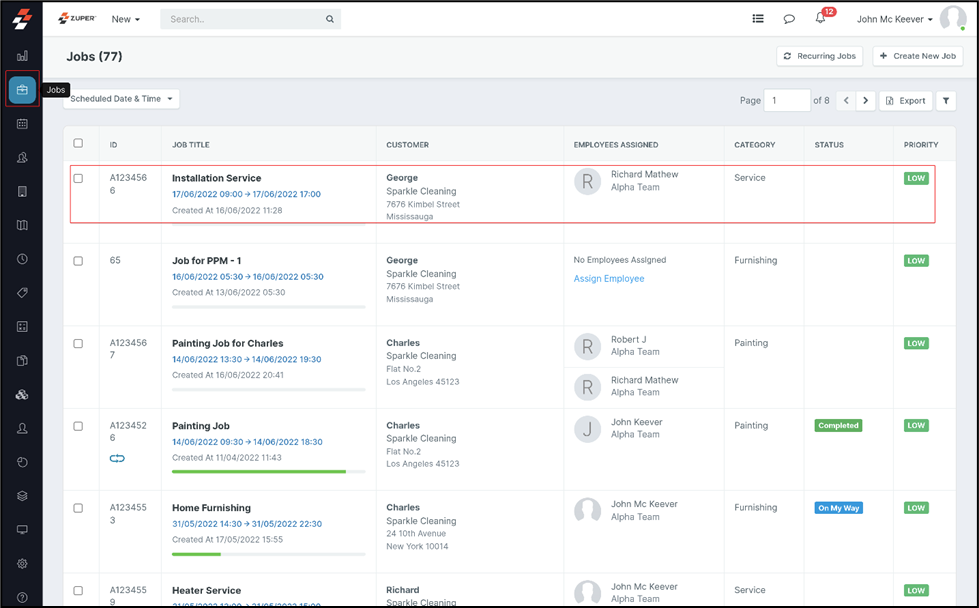Image resolution: width=979 pixels, height=608 pixels.
Task: Expand the John Mc Keever user menu
Action: pyautogui.click(x=895, y=19)
